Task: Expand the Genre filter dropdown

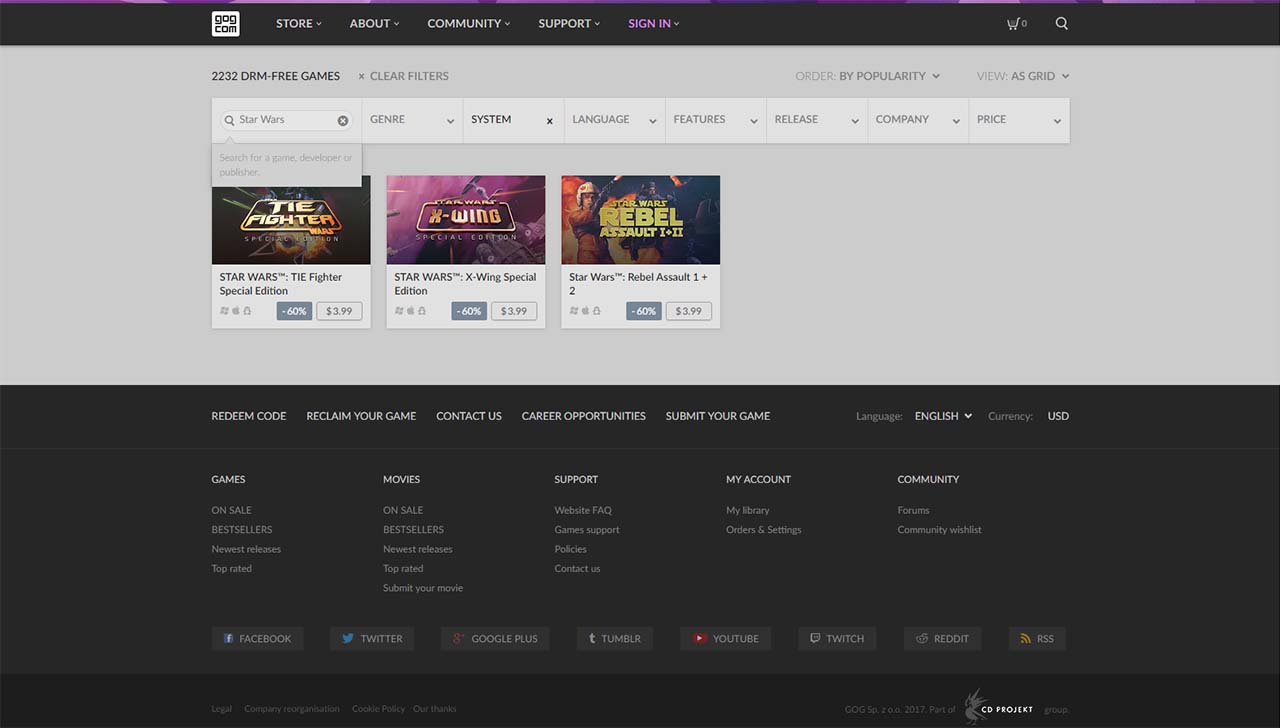Action: coord(411,120)
